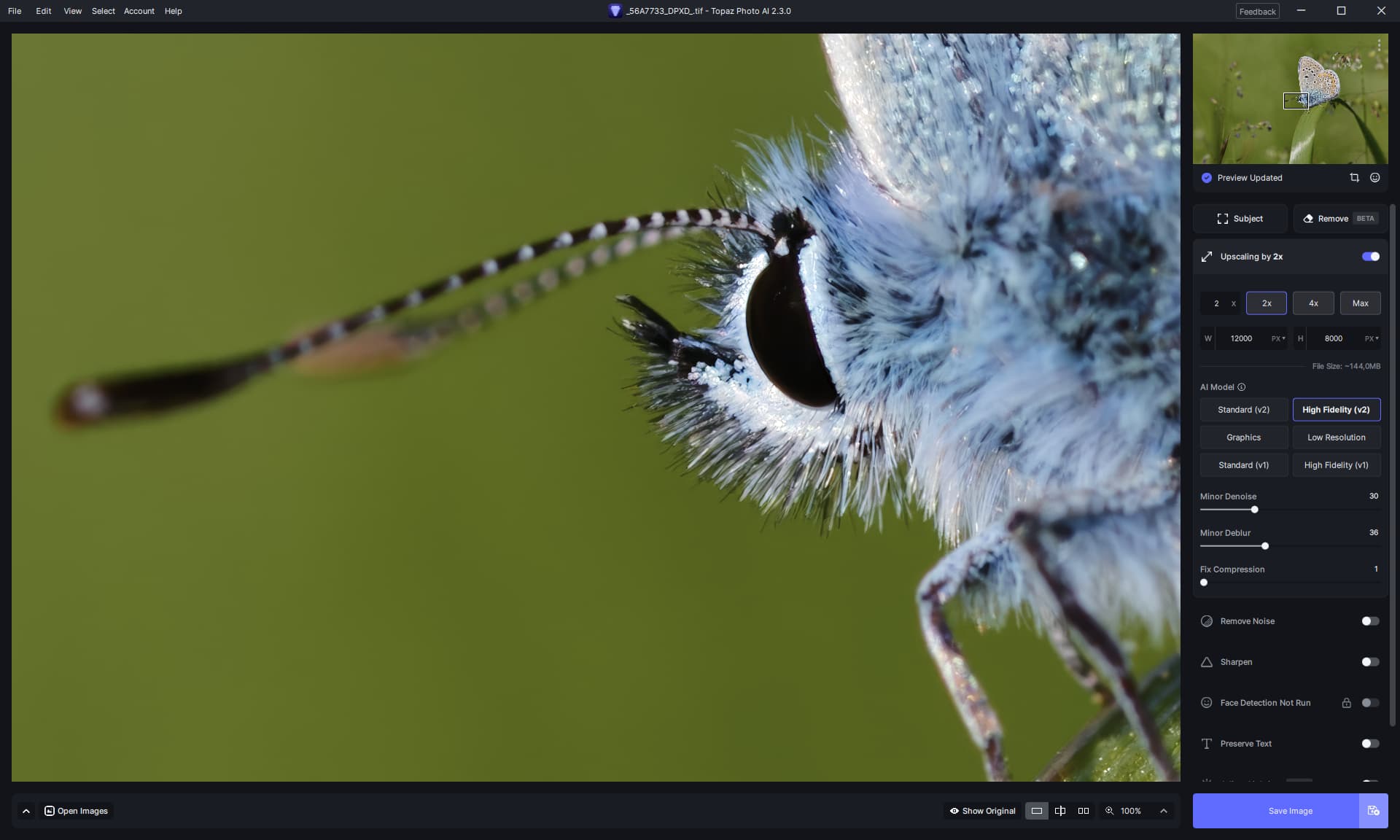1400x840 pixels.
Task: Select the single image view mode
Action: [1036, 811]
